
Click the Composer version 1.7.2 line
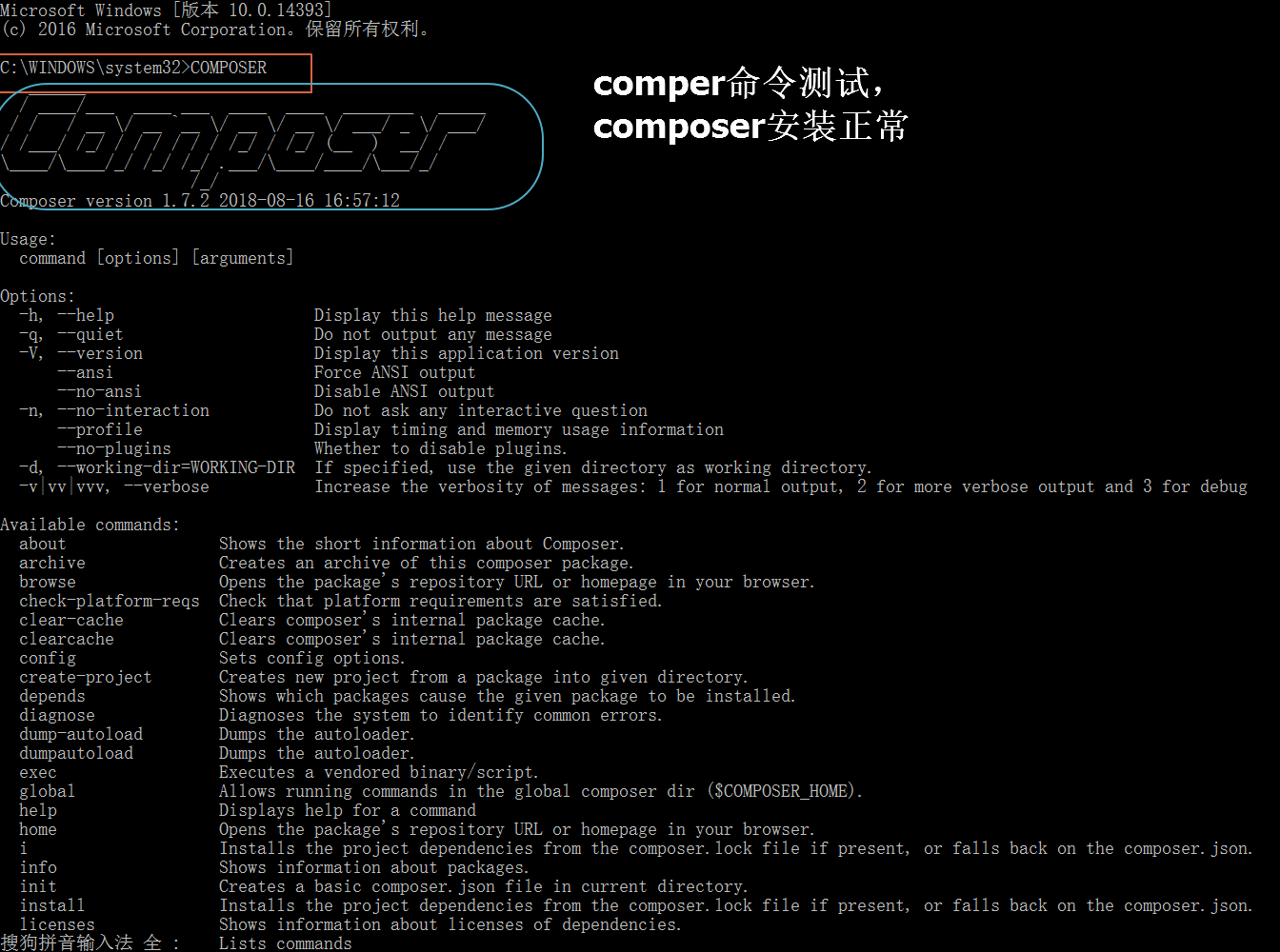tap(200, 201)
